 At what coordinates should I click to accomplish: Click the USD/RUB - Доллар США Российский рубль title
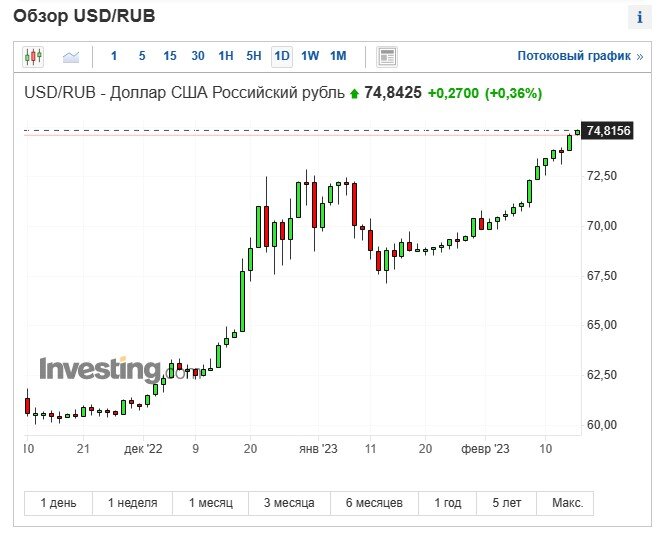(x=184, y=93)
